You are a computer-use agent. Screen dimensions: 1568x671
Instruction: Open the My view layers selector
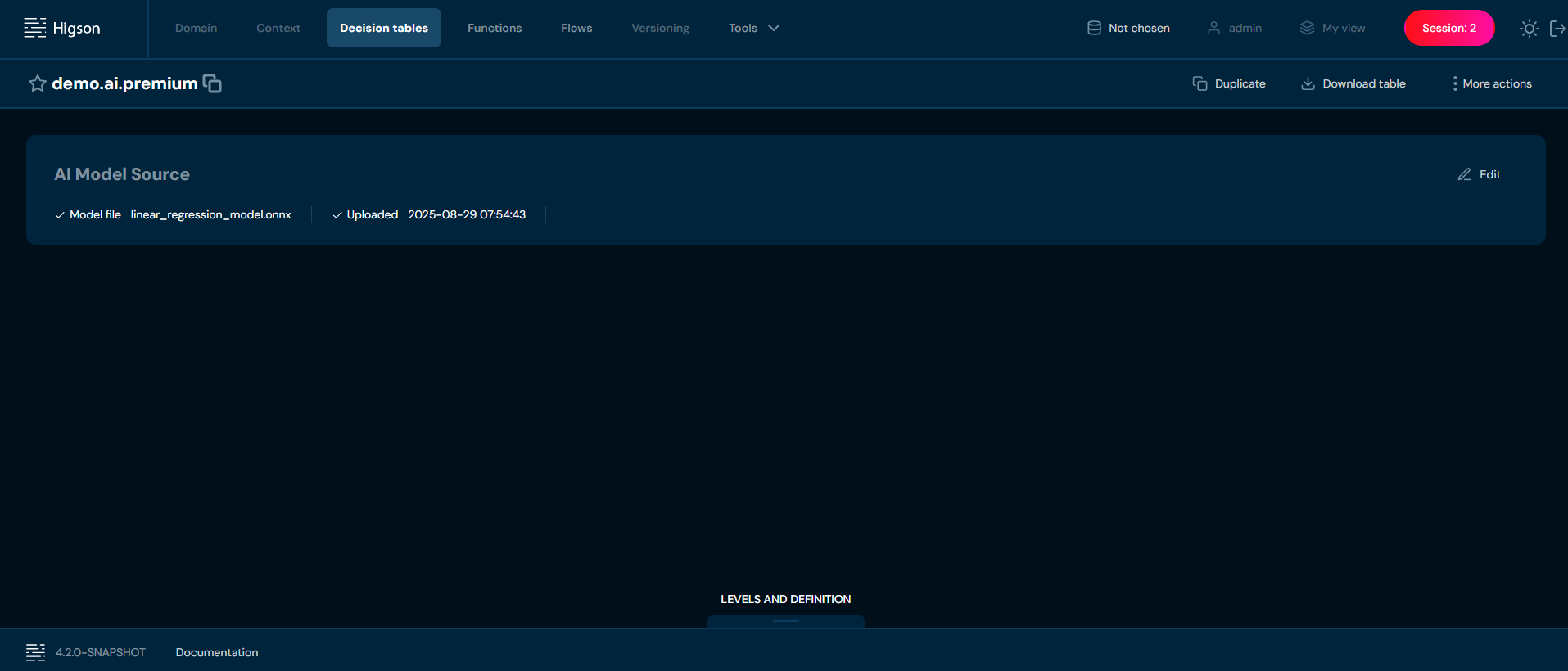point(1332,28)
